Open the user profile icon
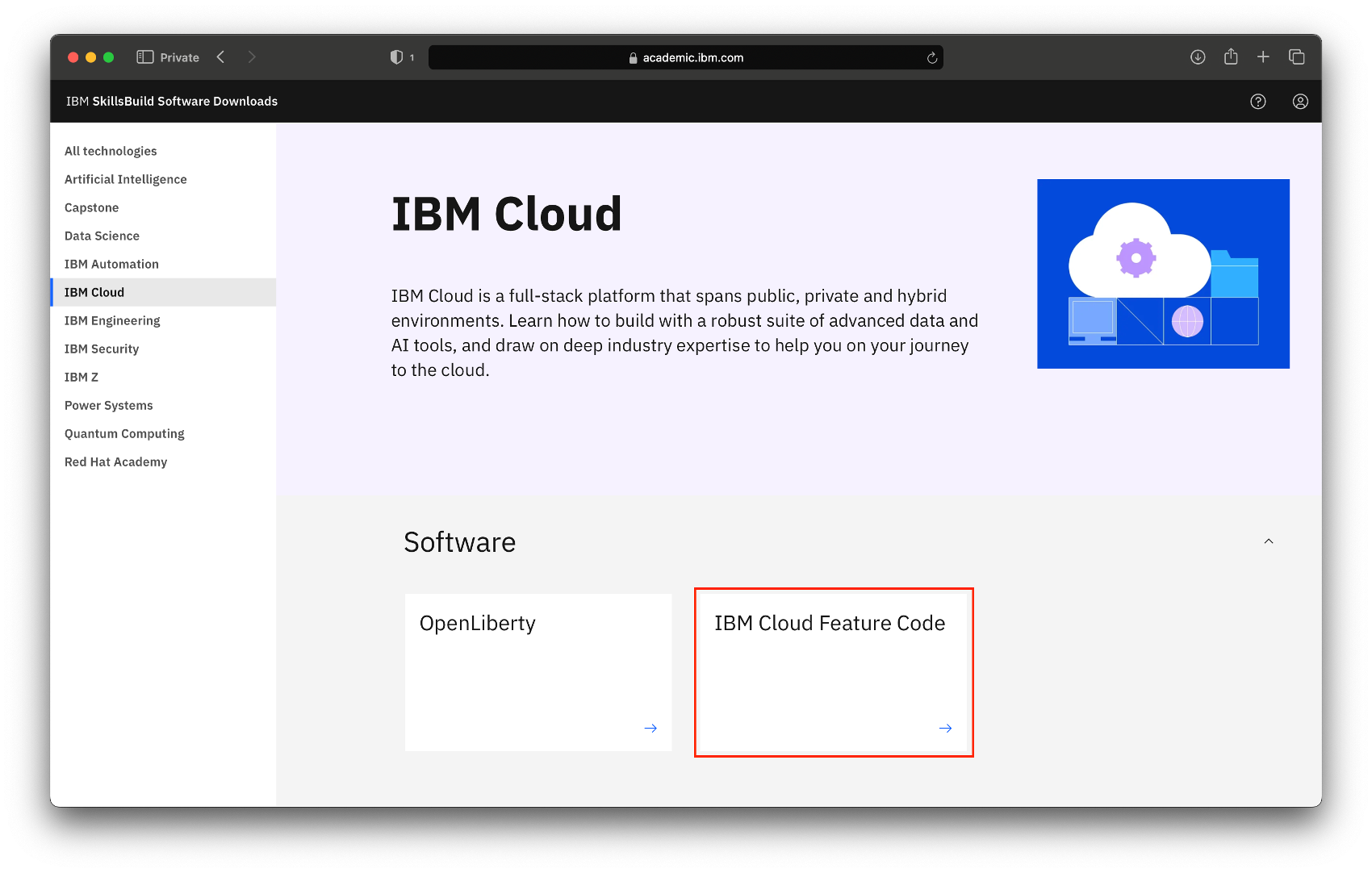 click(1300, 102)
